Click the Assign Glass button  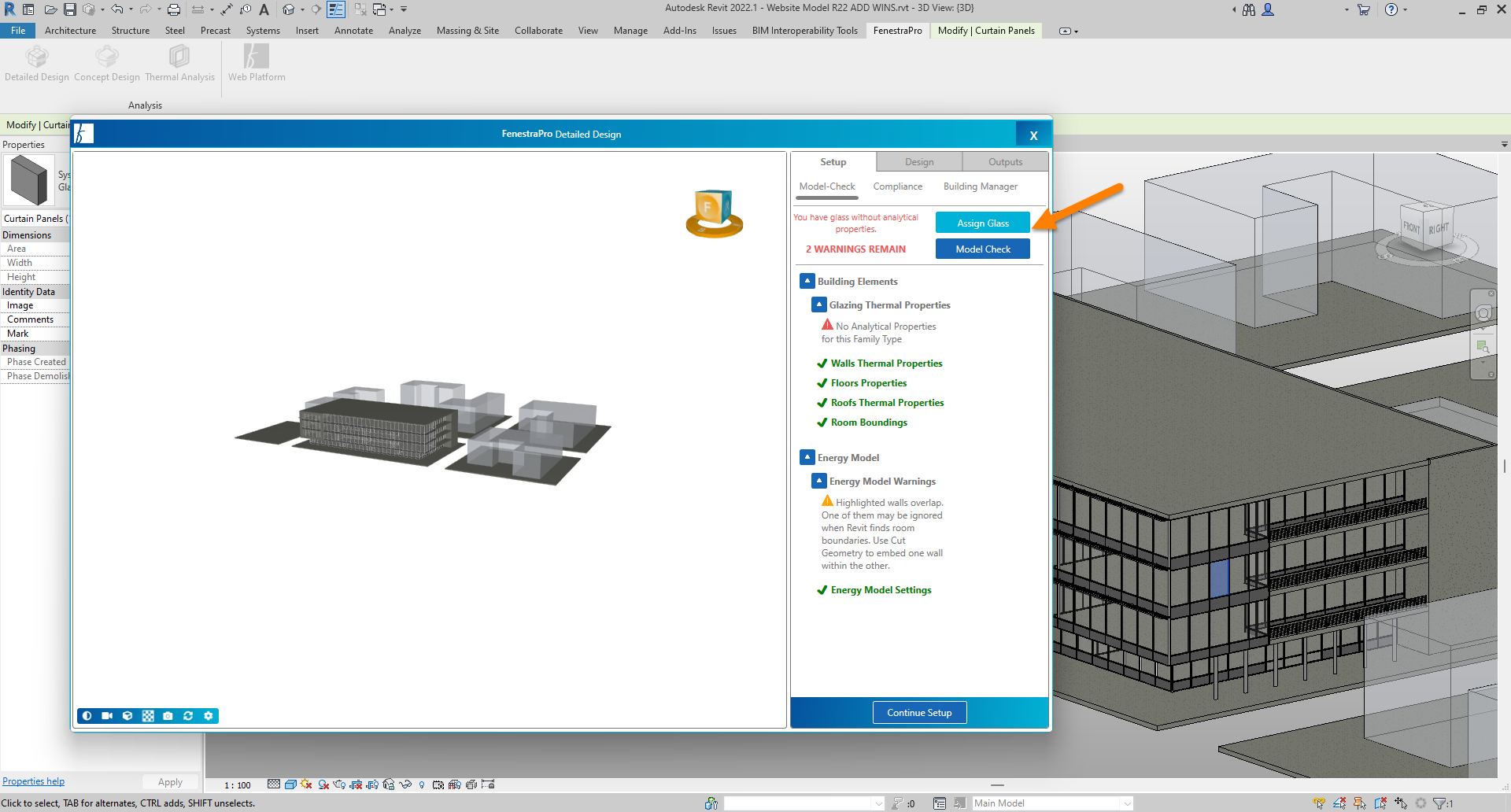(982, 223)
